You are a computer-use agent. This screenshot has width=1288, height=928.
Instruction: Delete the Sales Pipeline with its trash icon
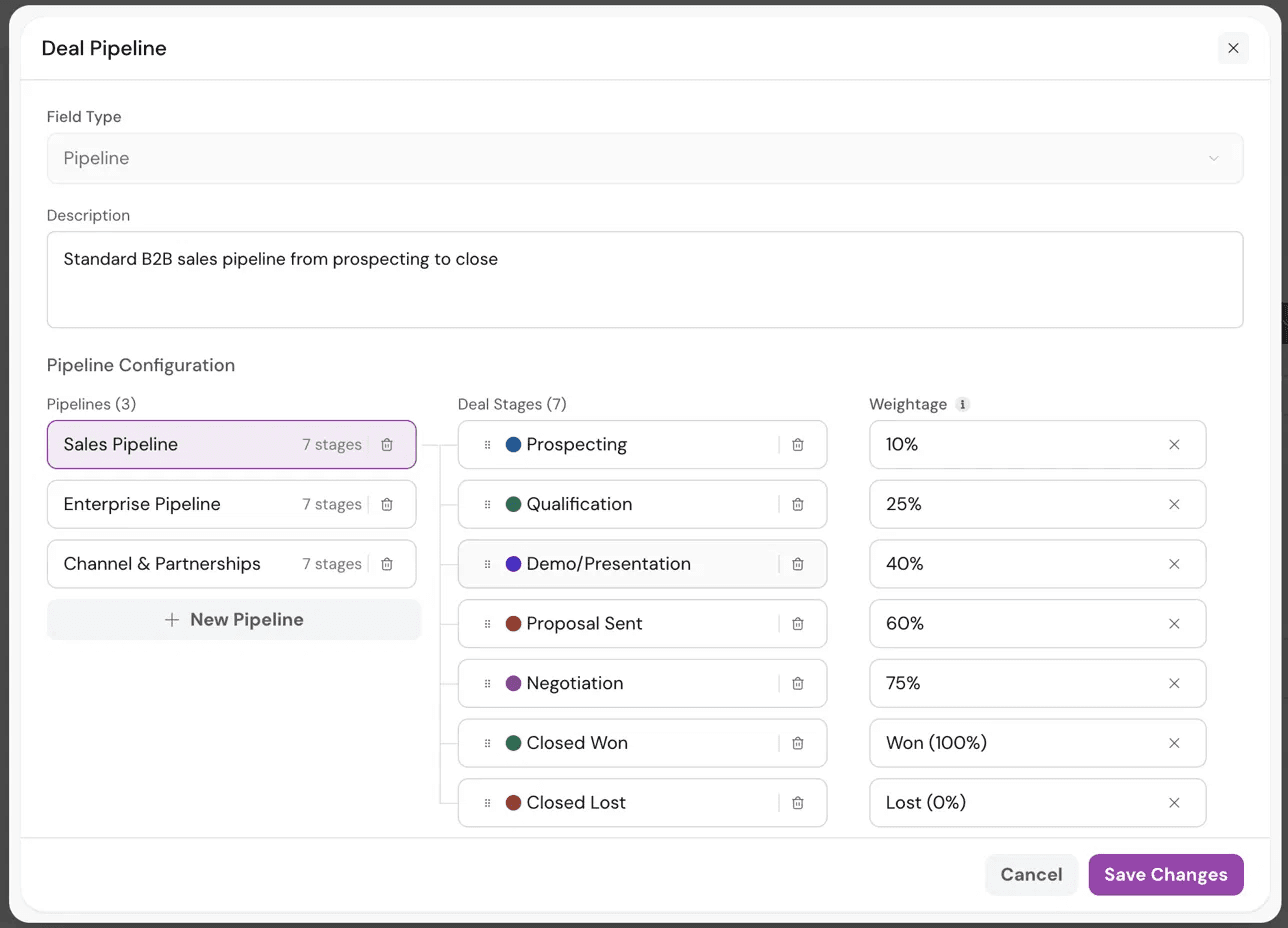387,445
